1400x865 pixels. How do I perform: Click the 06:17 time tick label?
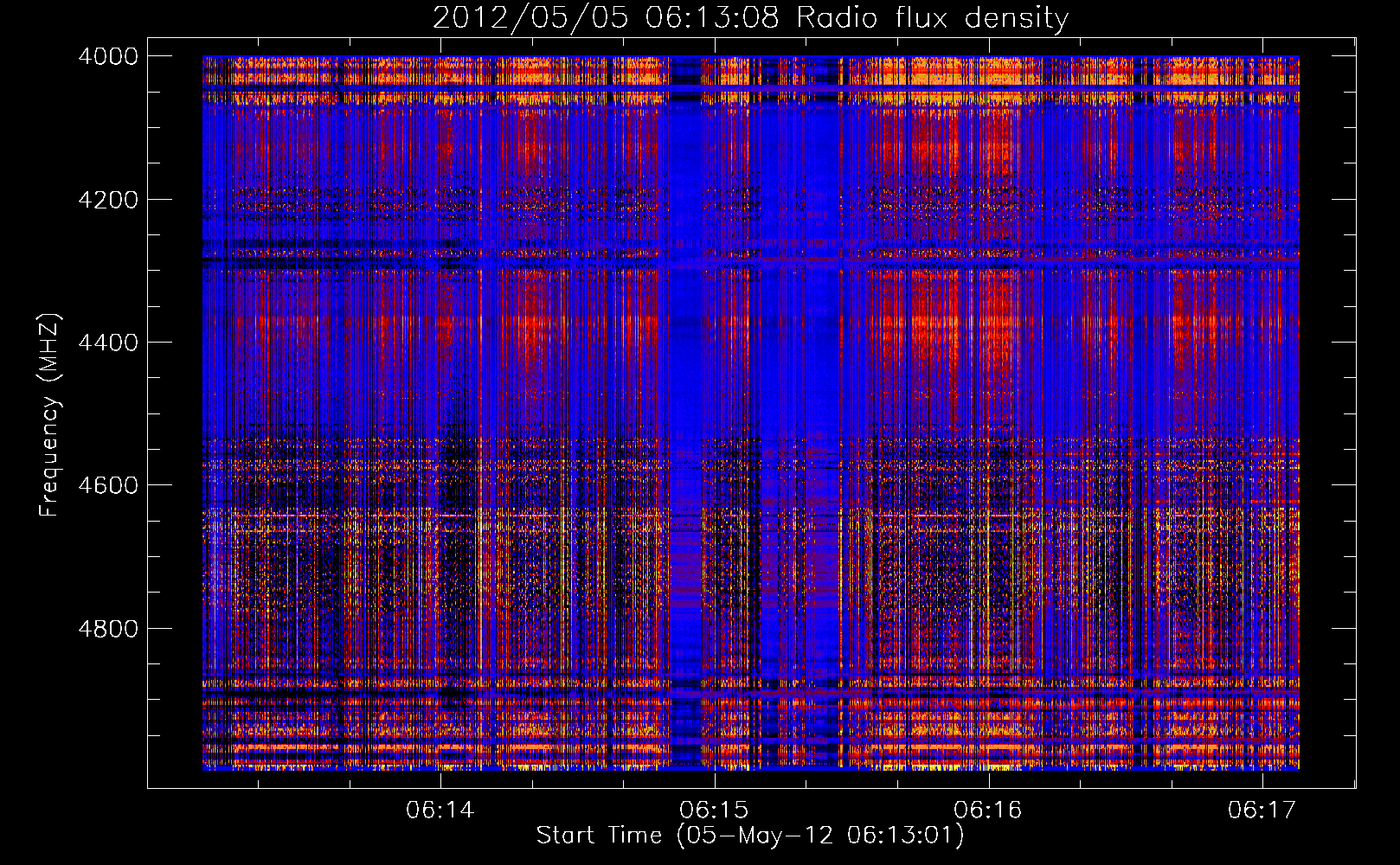click(1262, 810)
